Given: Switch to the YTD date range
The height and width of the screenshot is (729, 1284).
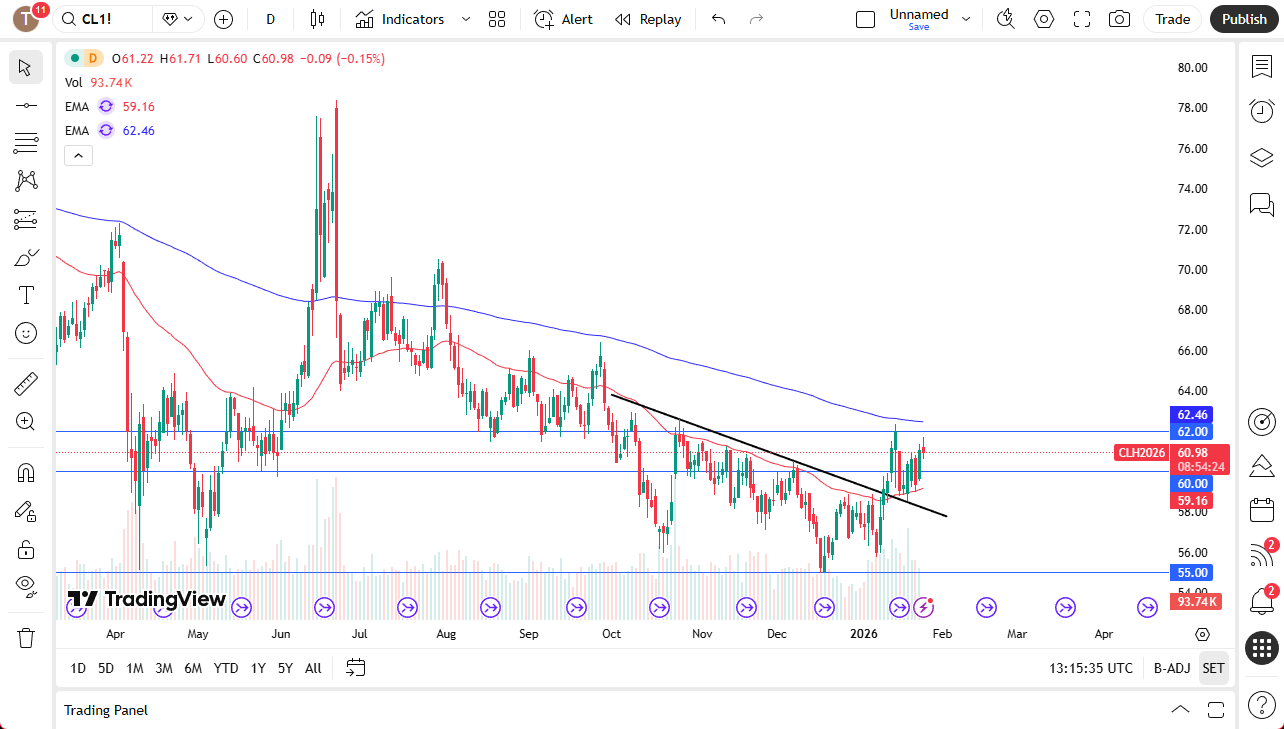Looking at the screenshot, I should (x=226, y=668).
